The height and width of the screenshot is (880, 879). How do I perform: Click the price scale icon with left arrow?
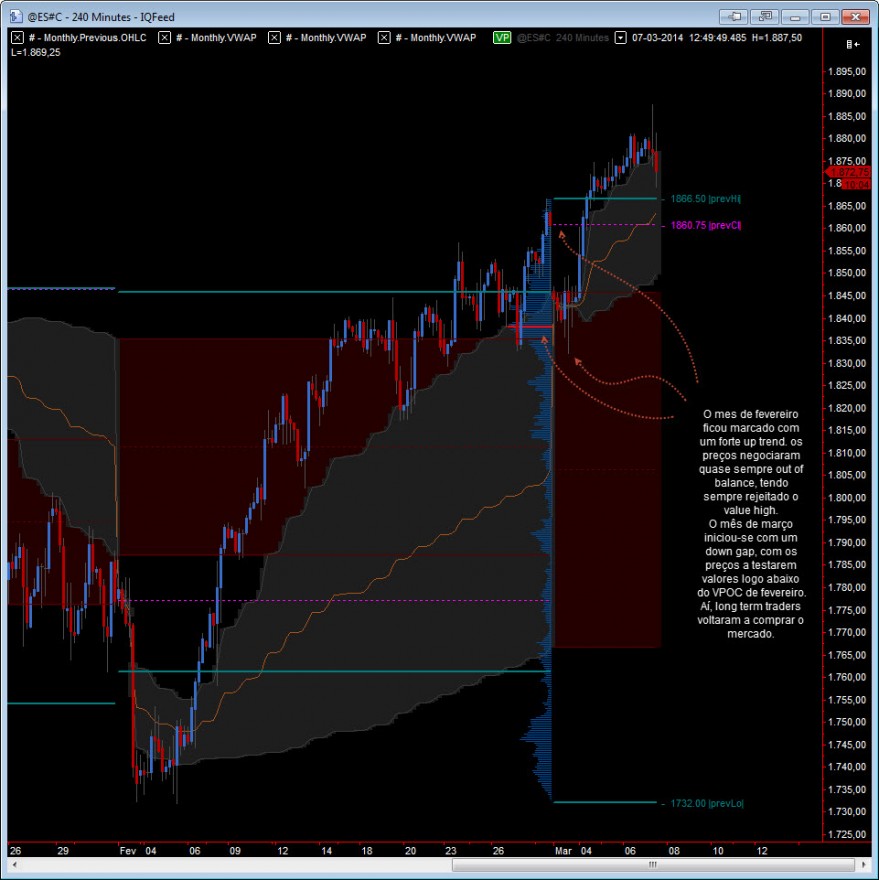tap(853, 44)
